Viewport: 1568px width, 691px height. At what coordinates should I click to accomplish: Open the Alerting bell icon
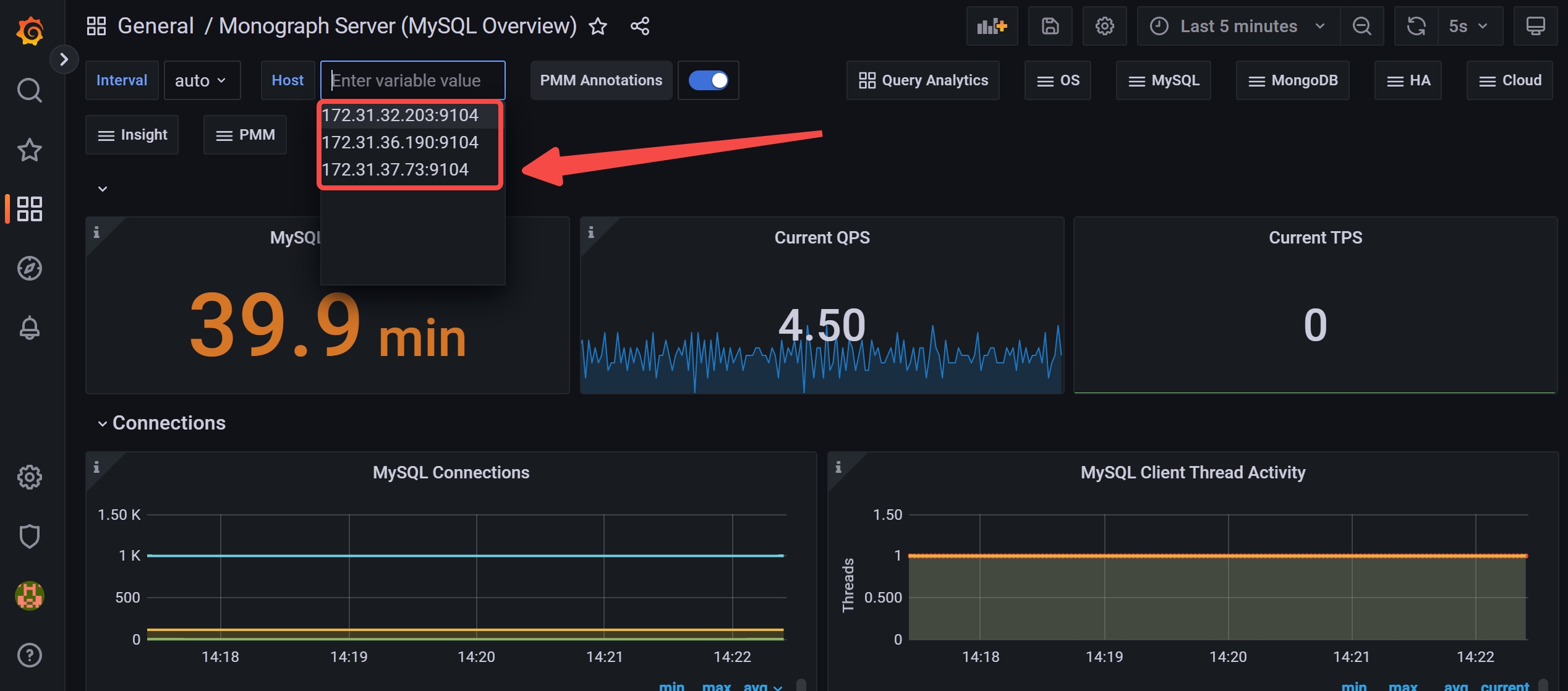[30, 328]
